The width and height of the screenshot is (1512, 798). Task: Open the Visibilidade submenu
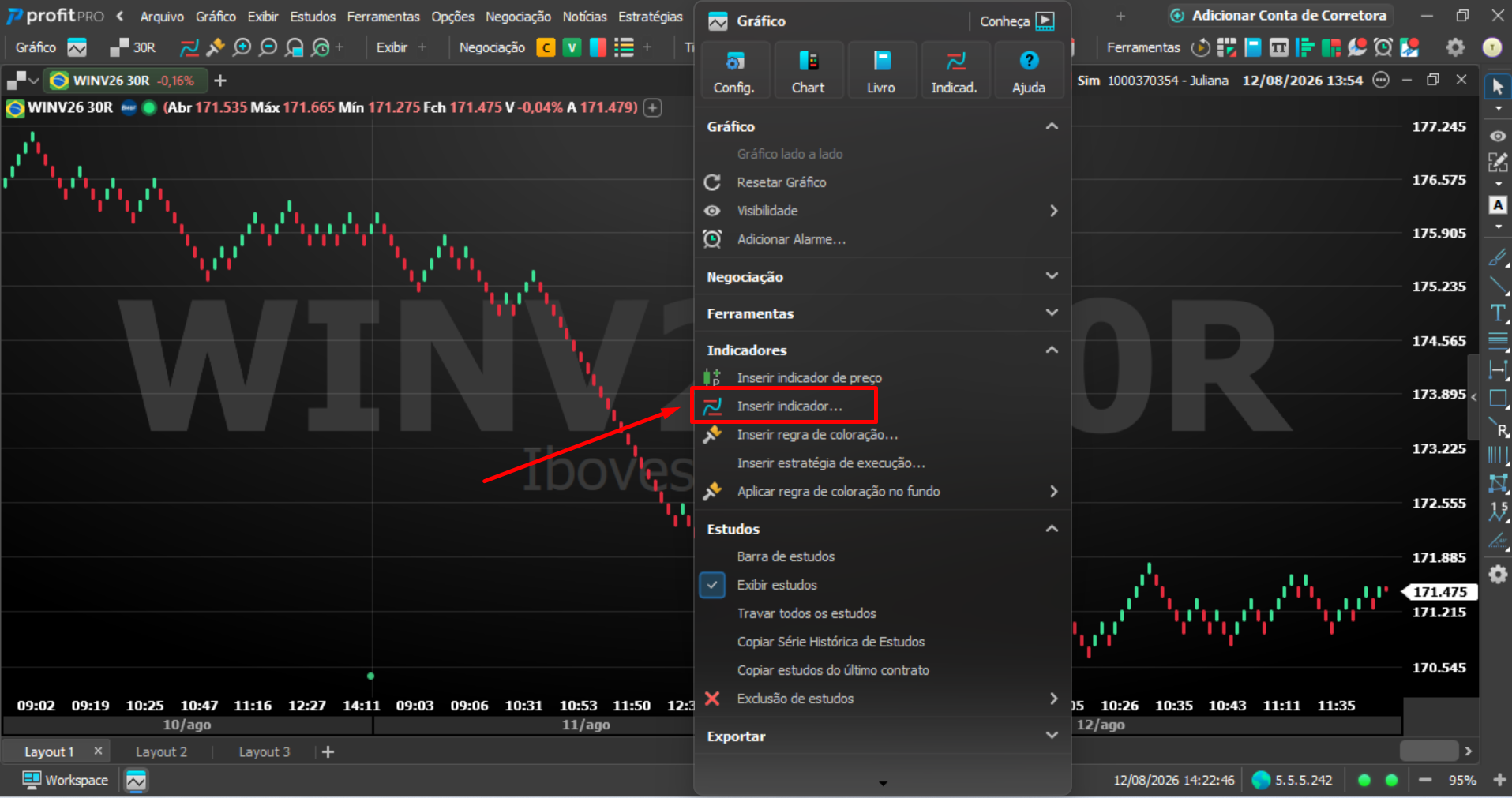click(881, 211)
